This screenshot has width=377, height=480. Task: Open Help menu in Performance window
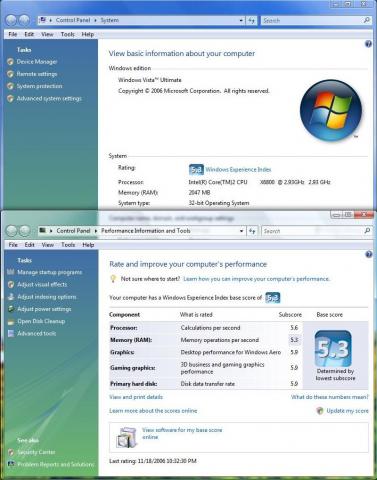88,245
